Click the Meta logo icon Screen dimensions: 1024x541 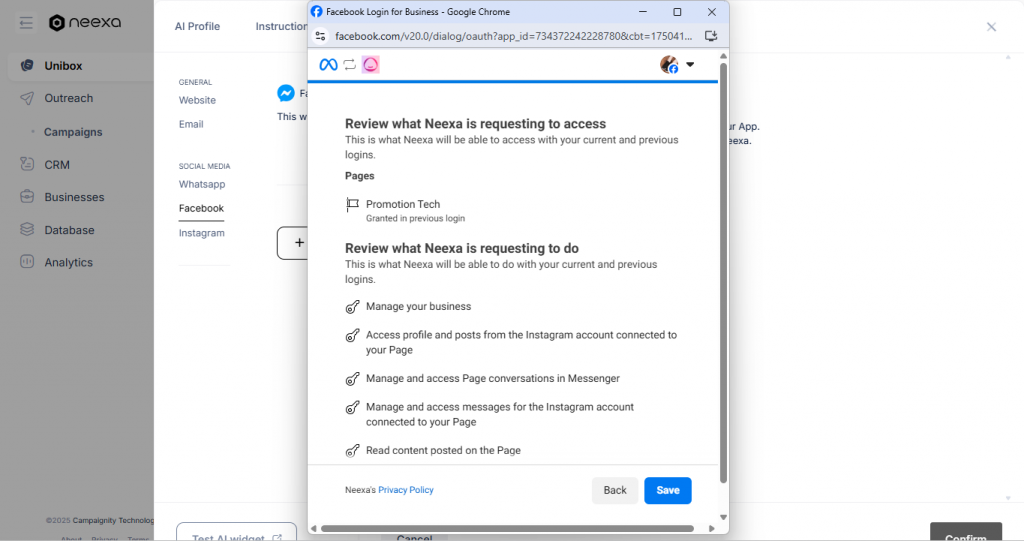click(328, 64)
